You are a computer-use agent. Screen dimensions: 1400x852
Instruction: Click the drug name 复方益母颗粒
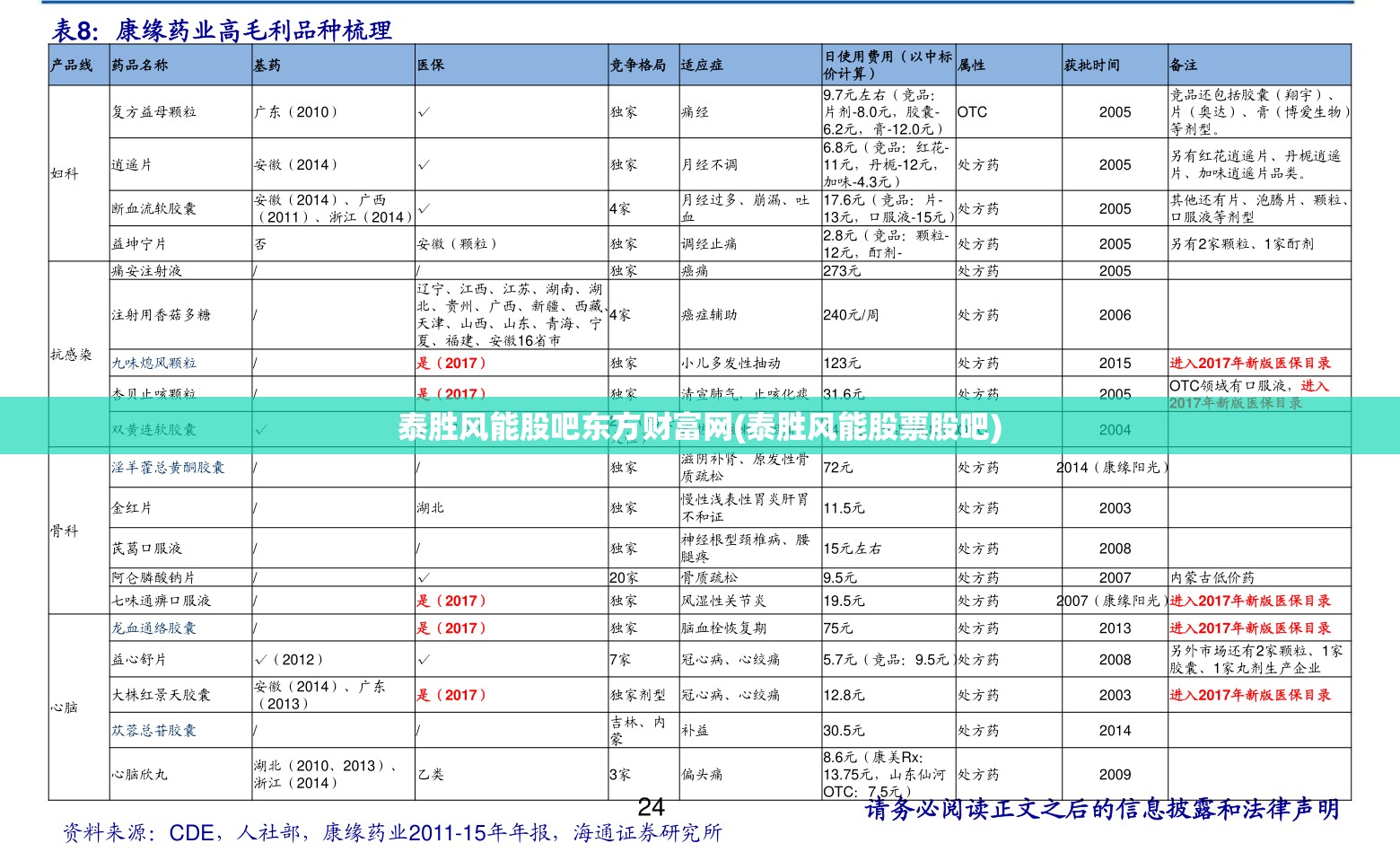153,112
